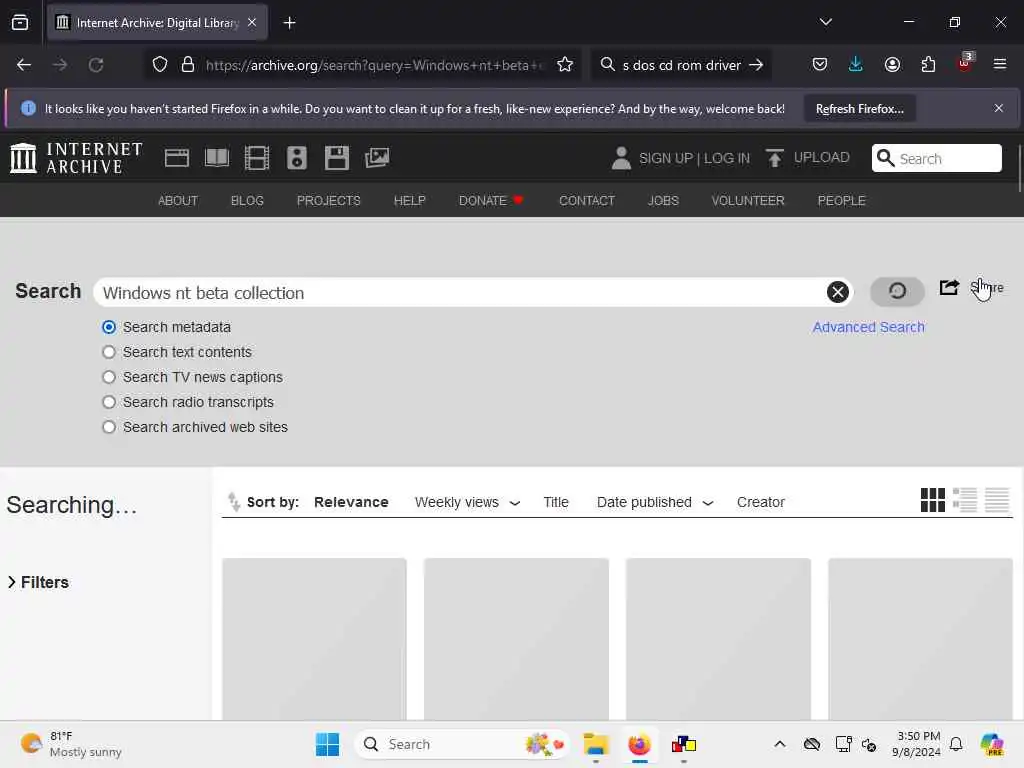This screenshot has height=768, width=1024.
Task: Switch to extended list view
Action: click(x=965, y=500)
